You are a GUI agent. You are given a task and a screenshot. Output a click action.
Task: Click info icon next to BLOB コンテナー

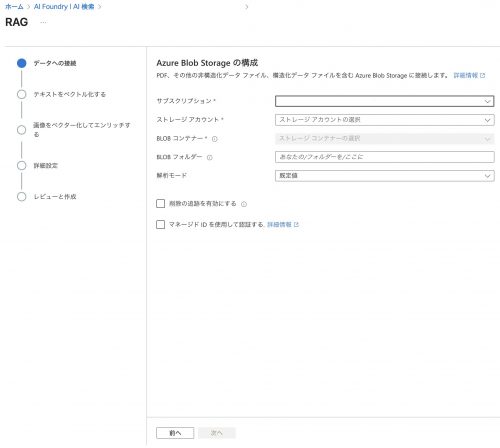point(215,139)
